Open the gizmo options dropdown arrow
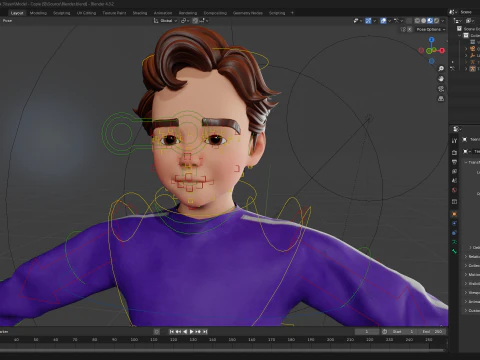Screen dimensions: 480x360 [374, 21]
